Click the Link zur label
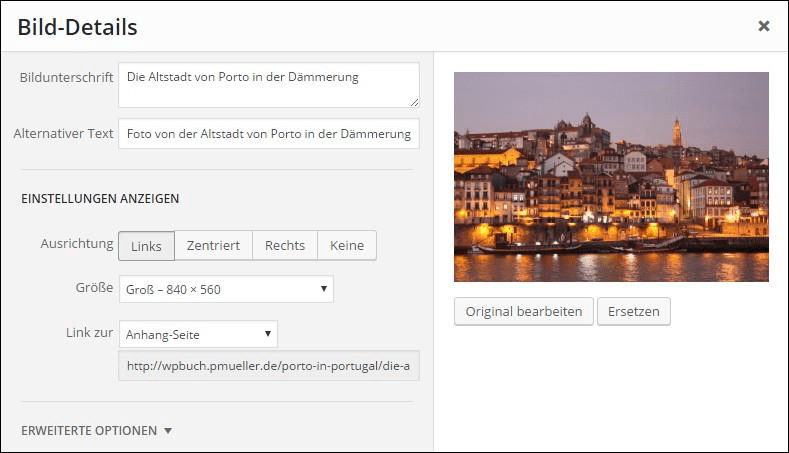The height and width of the screenshot is (453, 789). (89, 333)
